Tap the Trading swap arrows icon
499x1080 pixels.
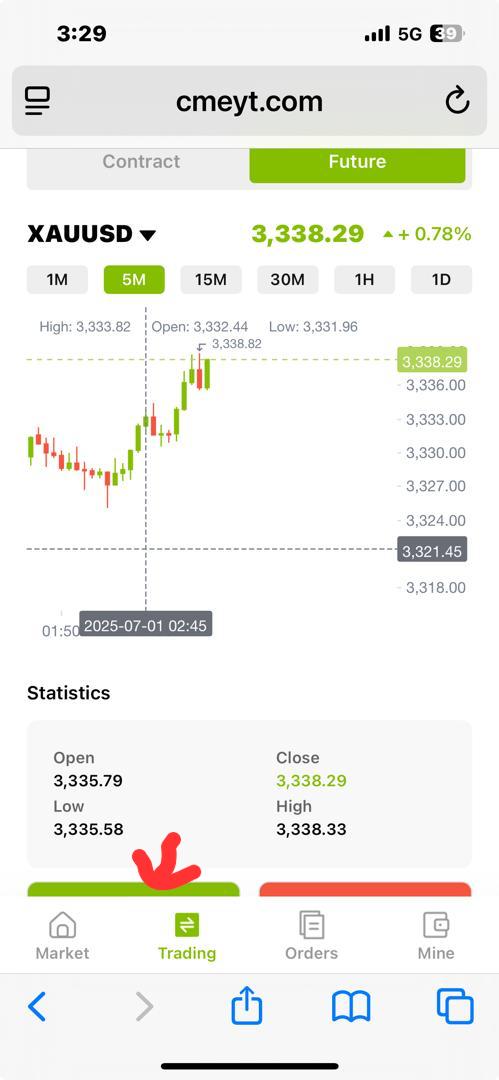(187, 924)
